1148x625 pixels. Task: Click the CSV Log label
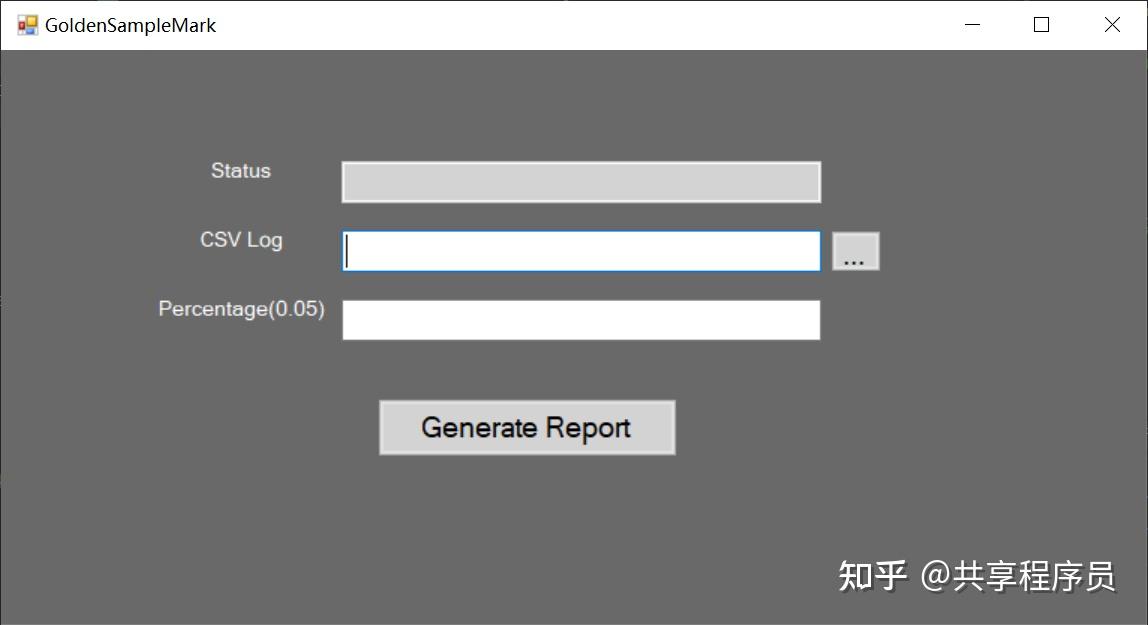pyautogui.click(x=241, y=240)
